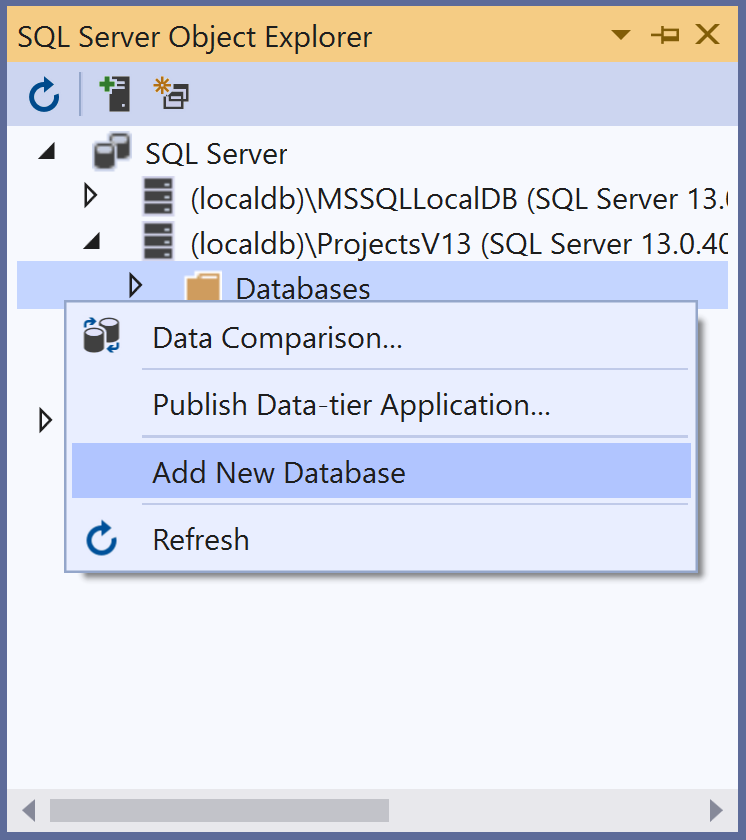
Task: Click the ProjectsV13 server icon
Action: point(159,242)
